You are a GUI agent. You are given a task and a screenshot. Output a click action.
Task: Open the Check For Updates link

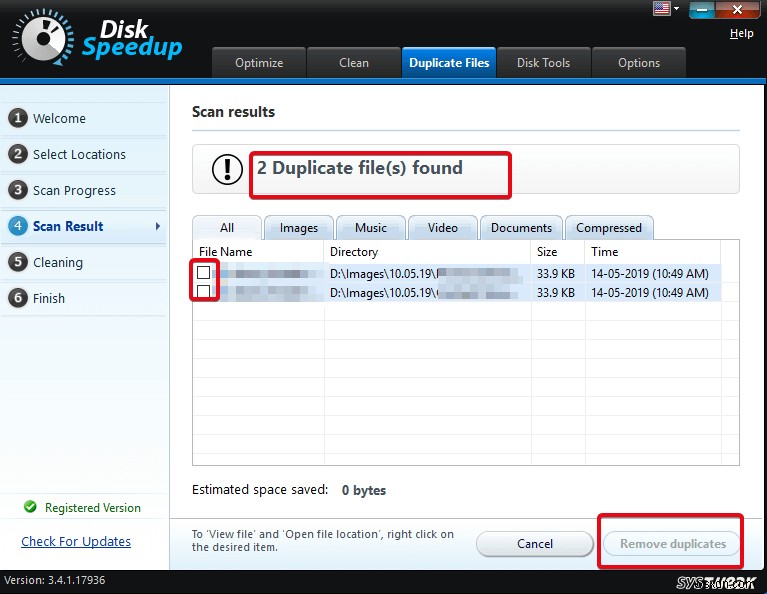point(76,541)
